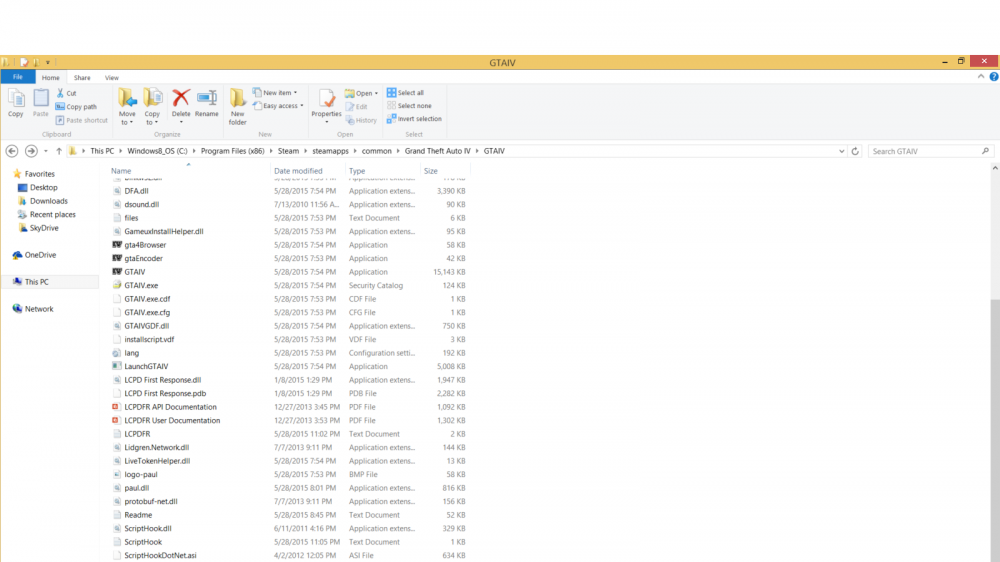
Task: Click Select none in ribbon
Action: (409, 106)
